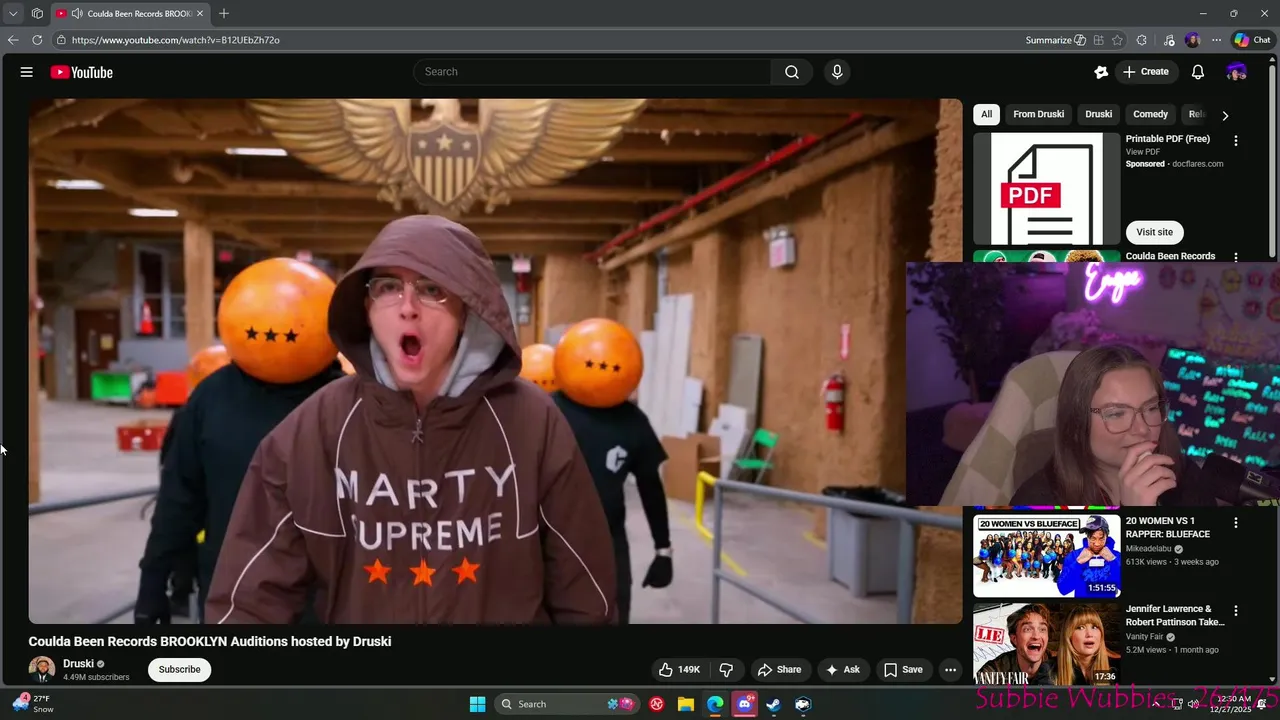Viewport: 1280px width, 720px height.
Task: Subscribe to the Druski channel
Action: point(180,669)
